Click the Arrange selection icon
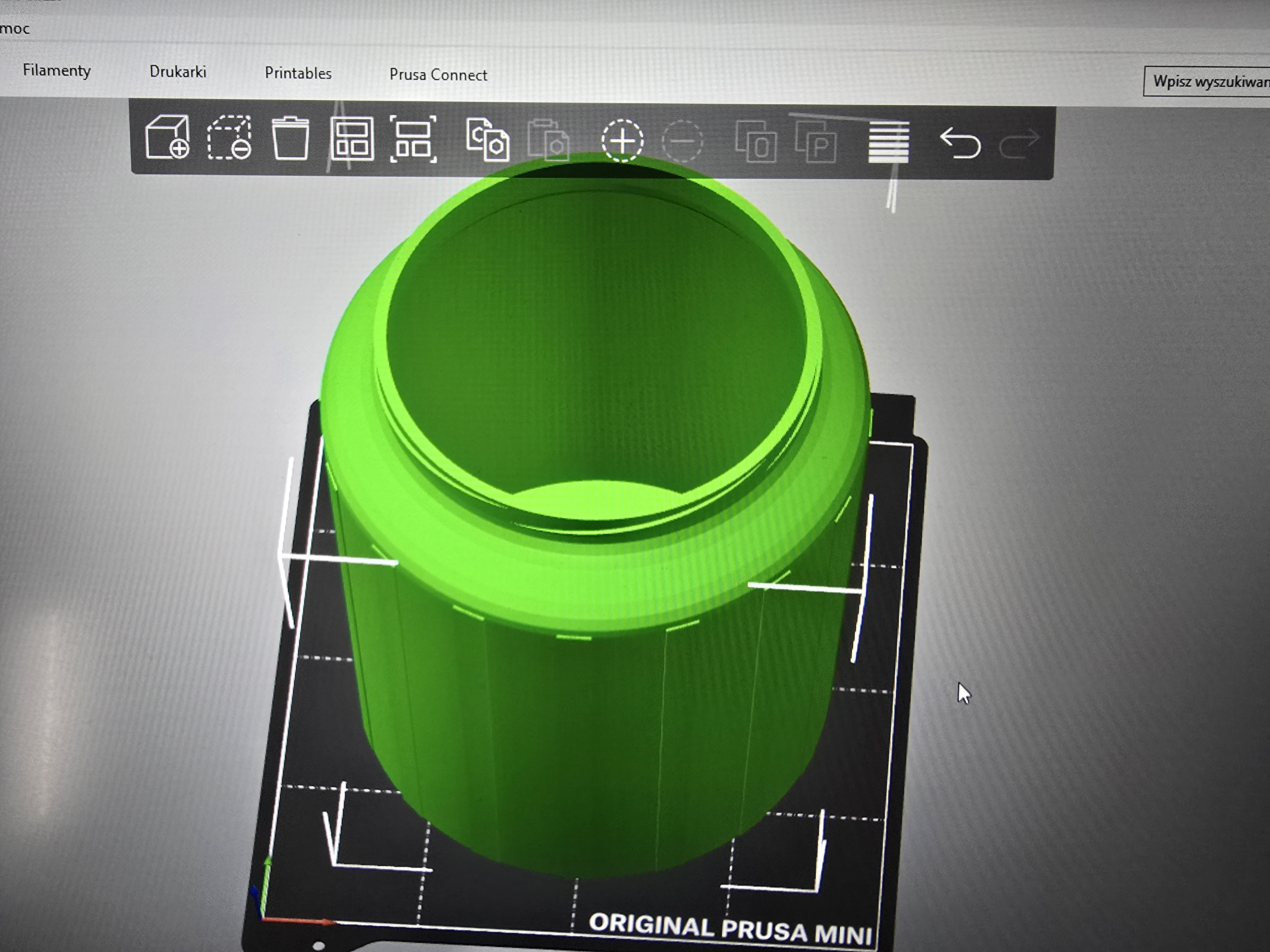Screen dimensions: 1270x952 [413, 139]
